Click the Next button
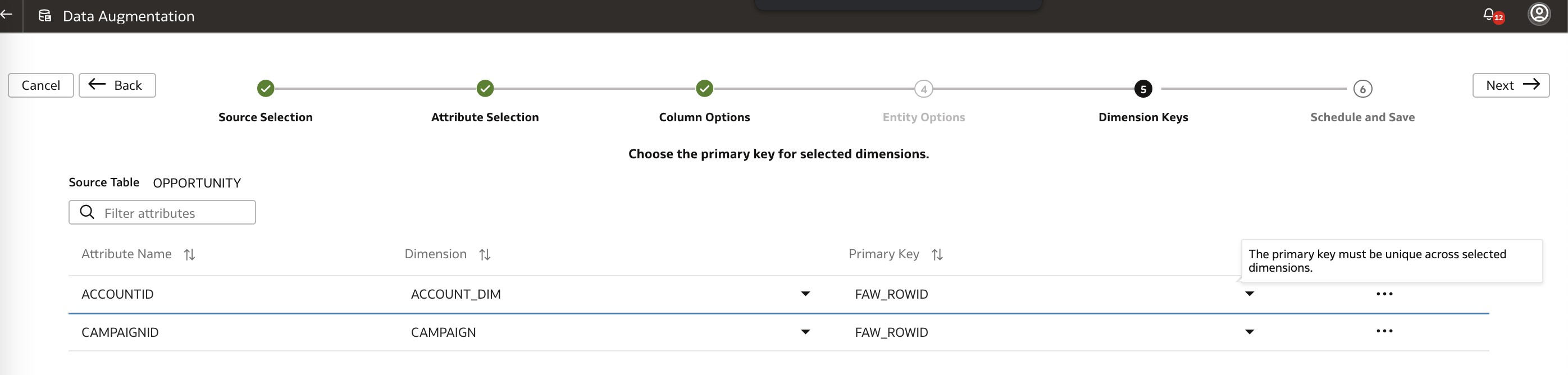 [x=1511, y=85]
